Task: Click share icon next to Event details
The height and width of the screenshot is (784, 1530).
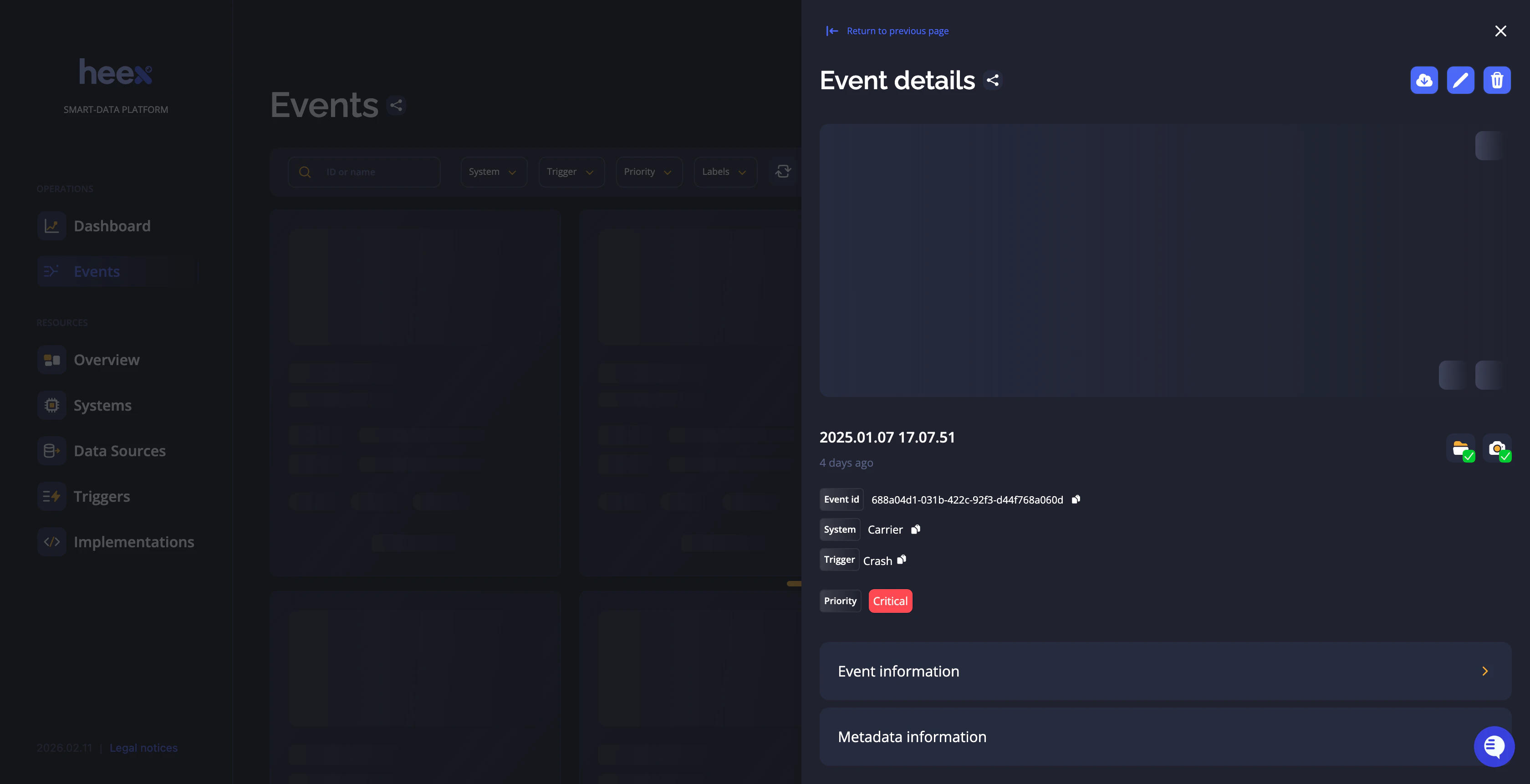Action: [993, 80]
